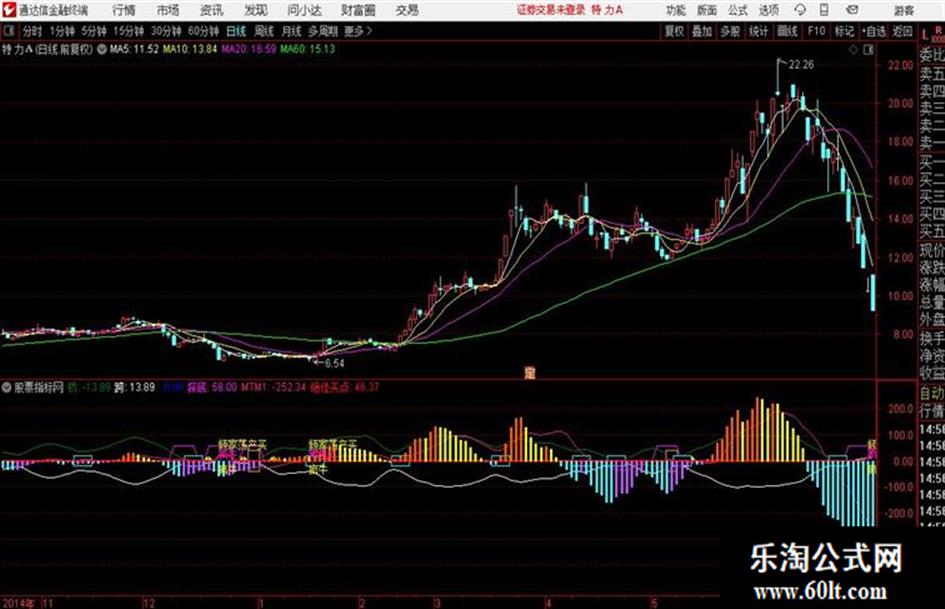The width and height of the screenshot is (945, 609).
Task: Open the 财富圈 menu
Action: coord(358,10)
